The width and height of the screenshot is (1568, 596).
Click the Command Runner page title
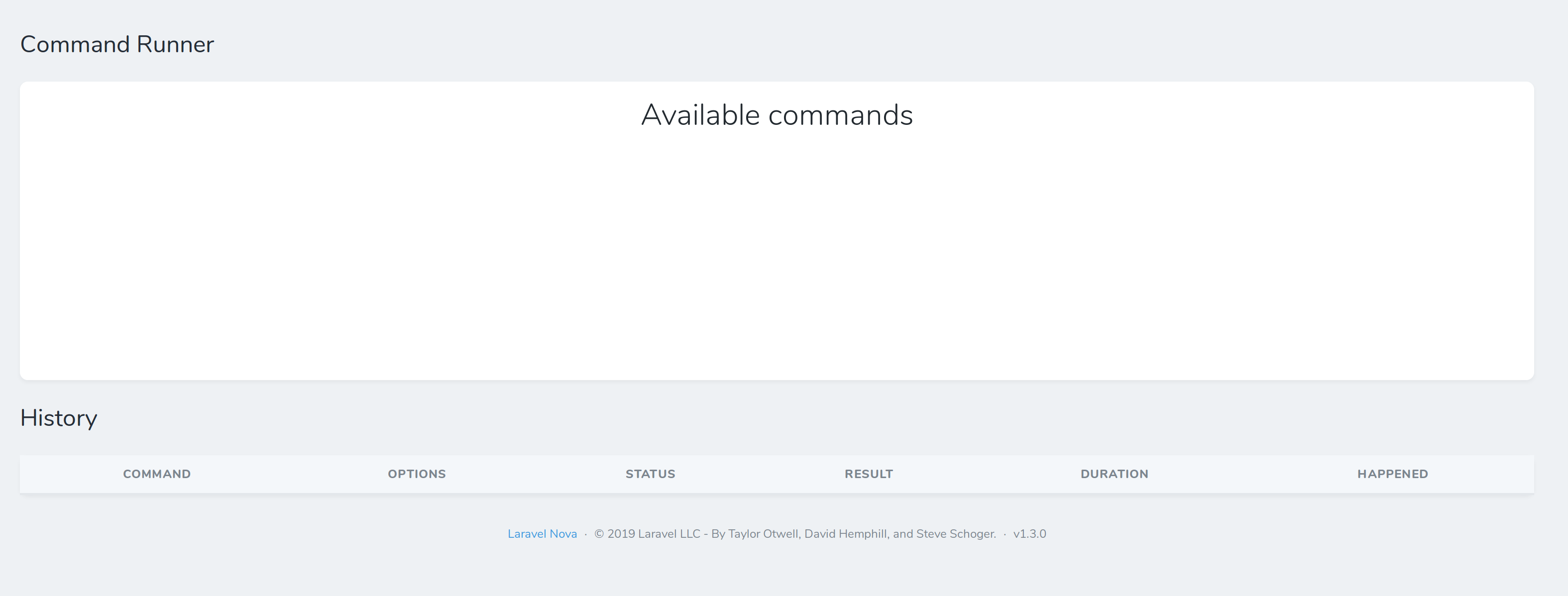[x=117, y=44]
